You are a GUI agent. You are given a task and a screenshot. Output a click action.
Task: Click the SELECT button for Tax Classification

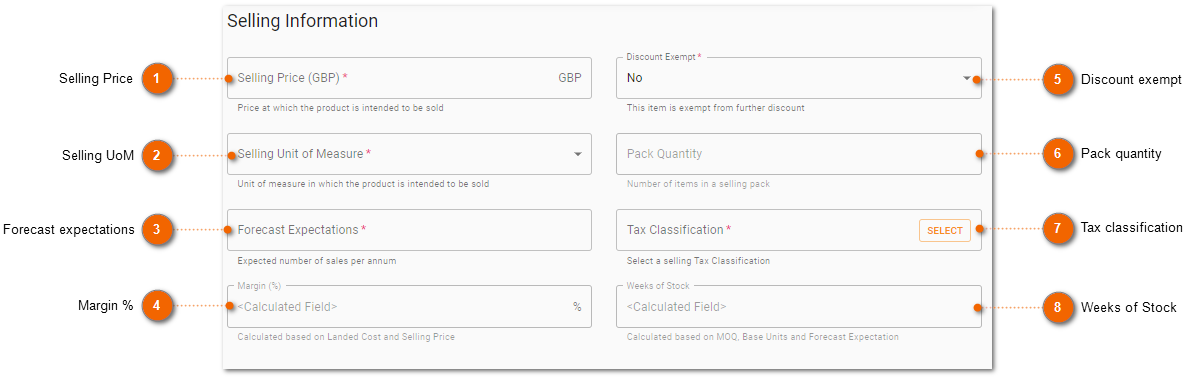[x=945, y=230]
